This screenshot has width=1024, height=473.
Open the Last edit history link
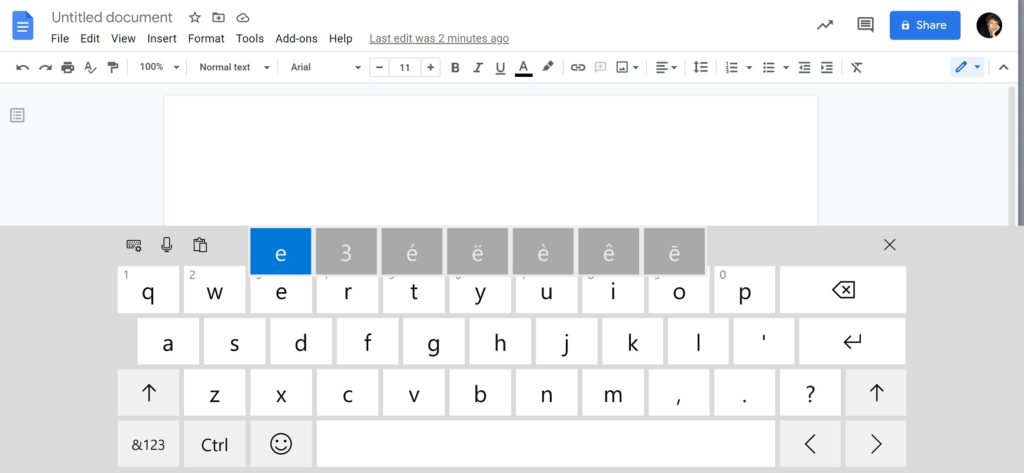pos(439,39)
